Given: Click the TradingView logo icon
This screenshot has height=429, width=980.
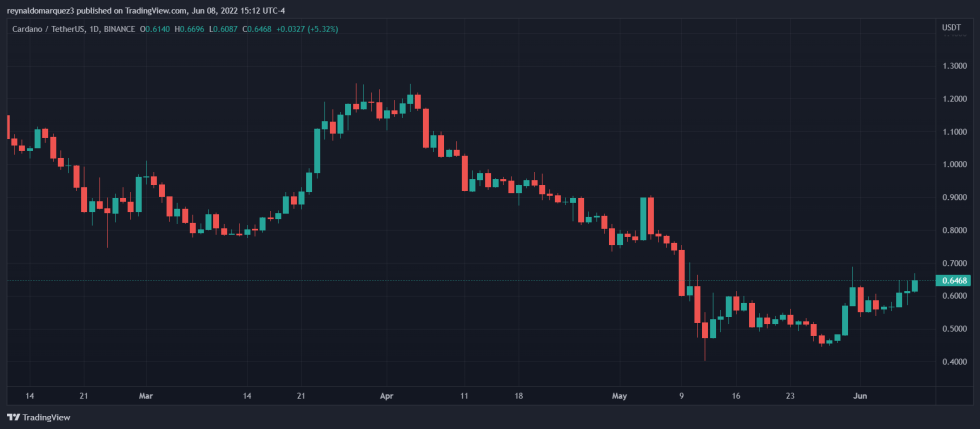Looking at the screenshot, I should point(13,418).
